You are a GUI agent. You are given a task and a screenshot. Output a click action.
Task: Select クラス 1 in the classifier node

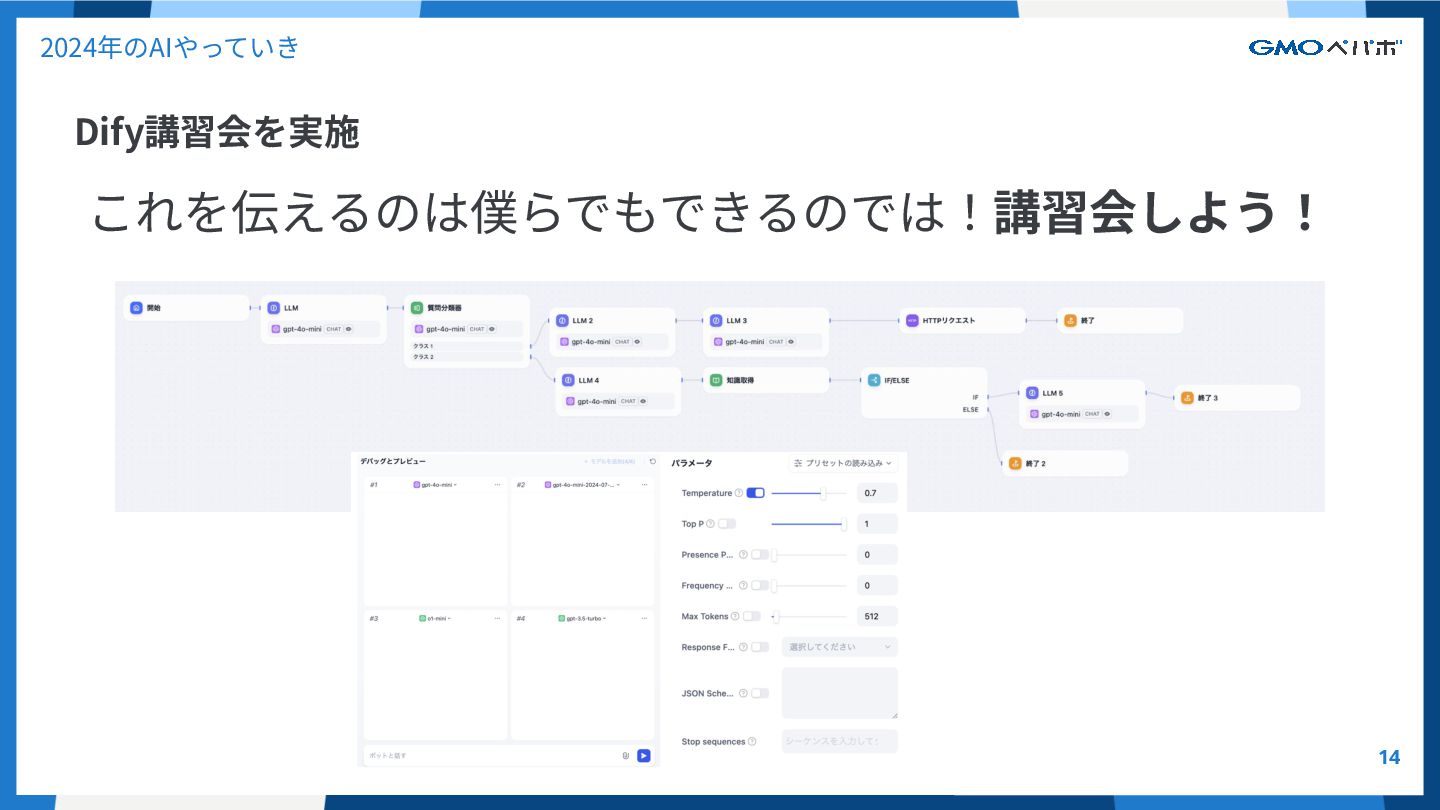(x=467, y=346)
